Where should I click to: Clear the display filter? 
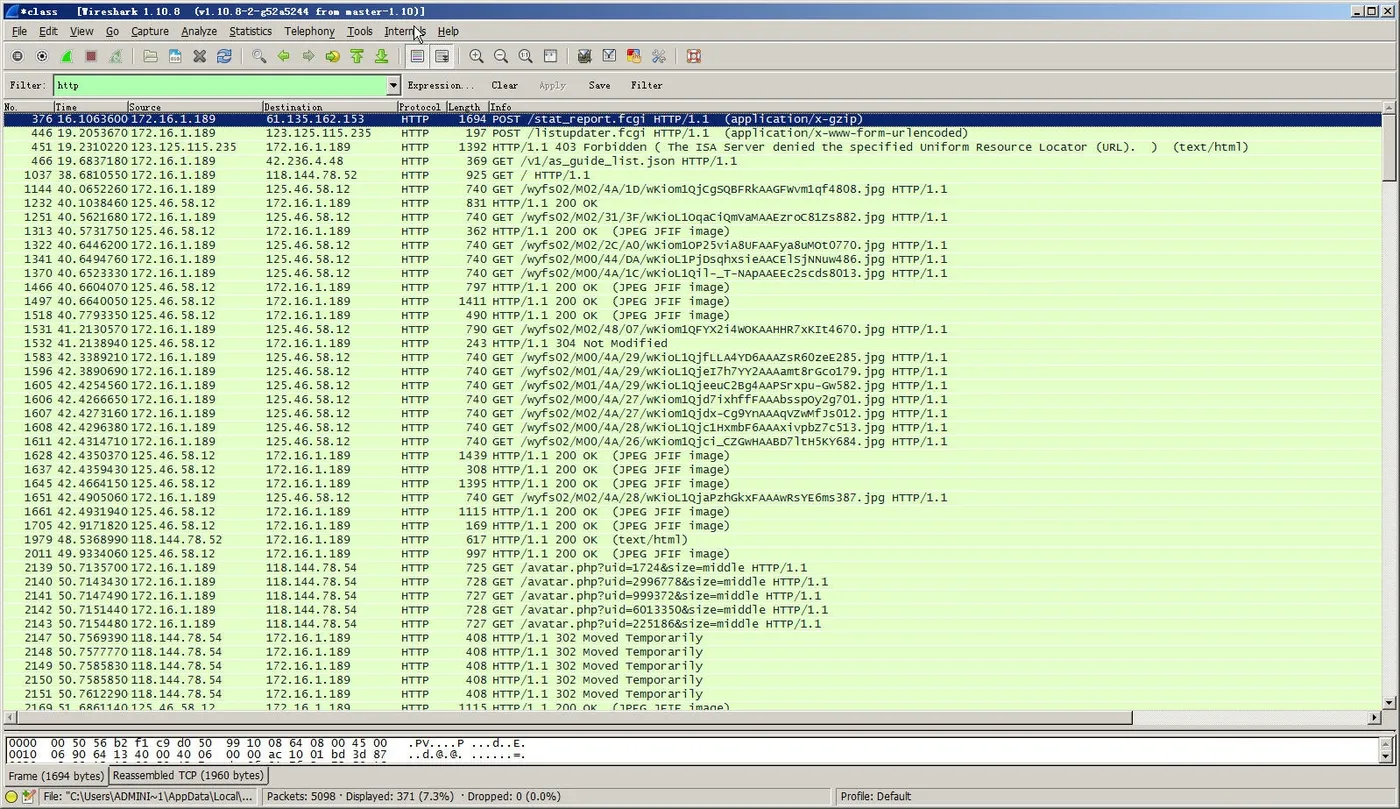click(x=505, y=86)
